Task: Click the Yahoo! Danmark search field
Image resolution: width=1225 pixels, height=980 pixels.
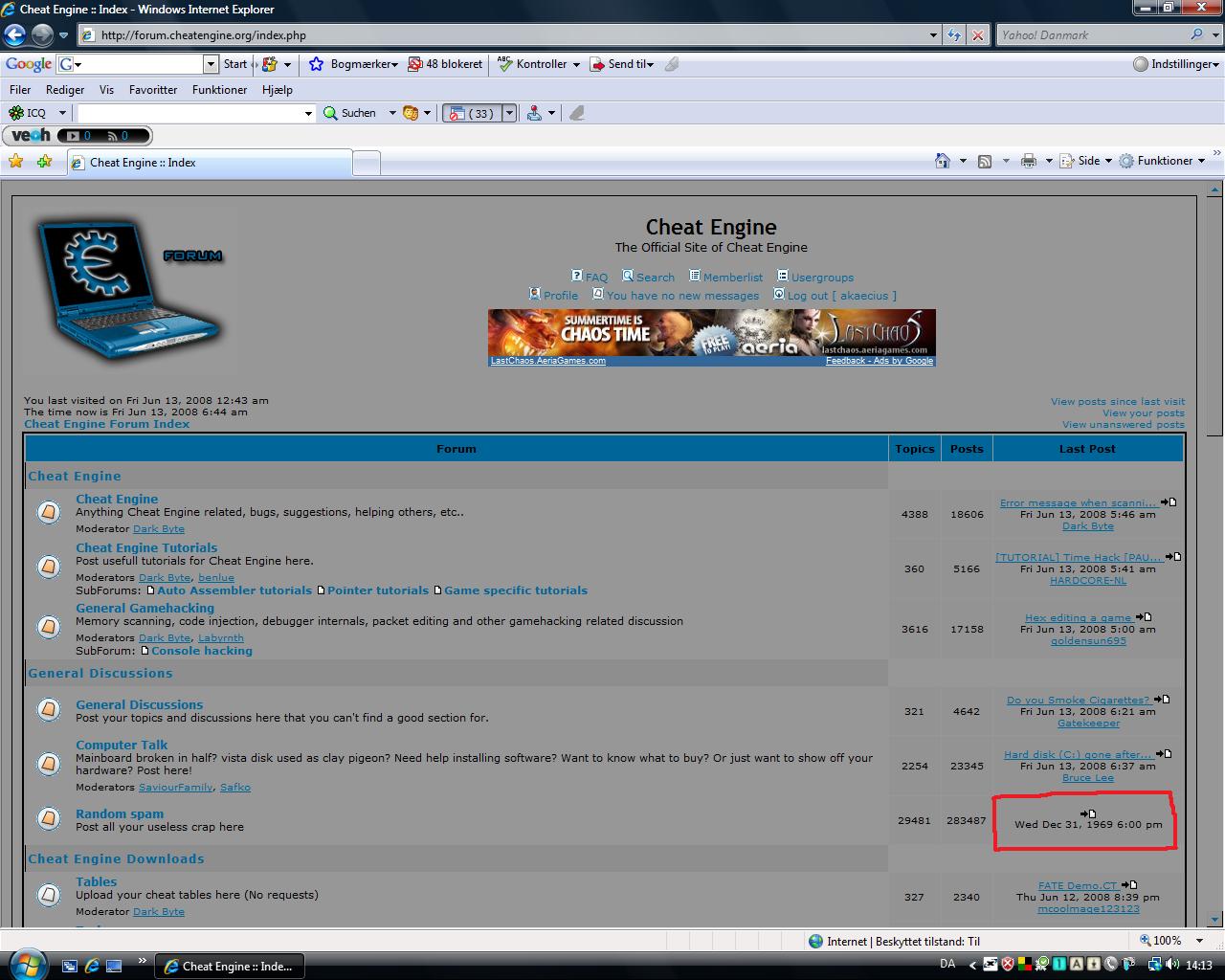Action: [x=1091, y=35]
